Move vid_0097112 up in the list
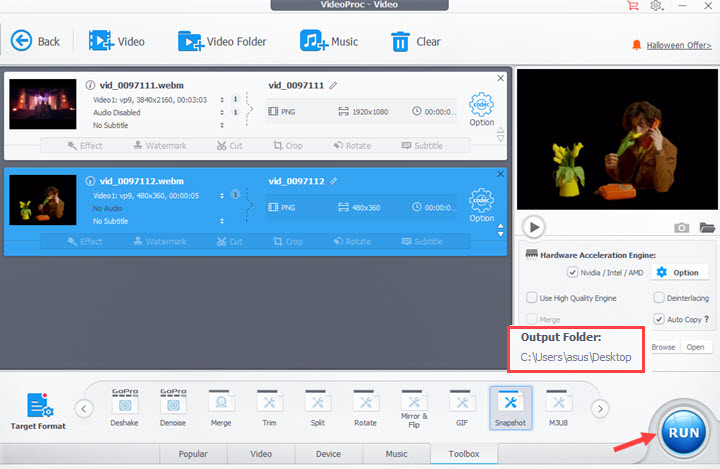Image resolution: width=720 pixels, height=469 pixels. coord(501,226)
